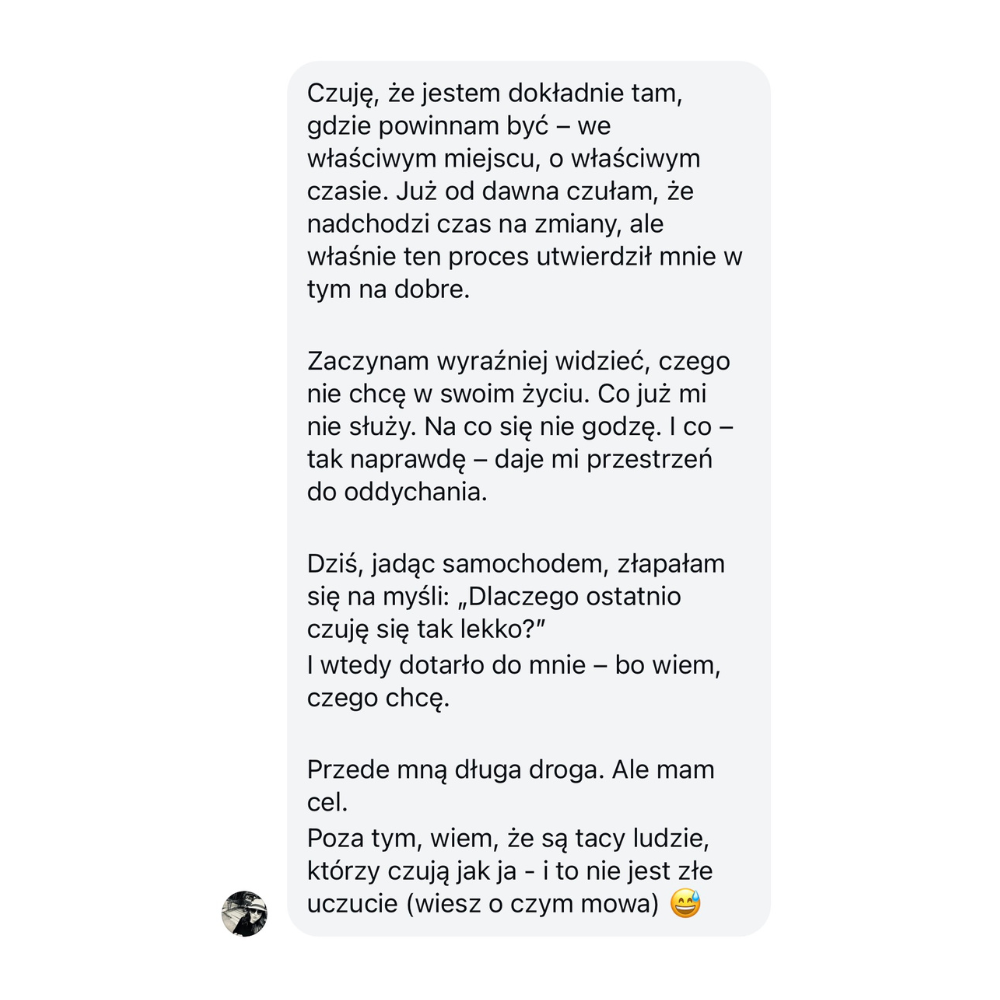Select the paragraph starting 'Czuję, że jestem'
This screenshot has height=1000, width=1000.
tap(525, 191)
